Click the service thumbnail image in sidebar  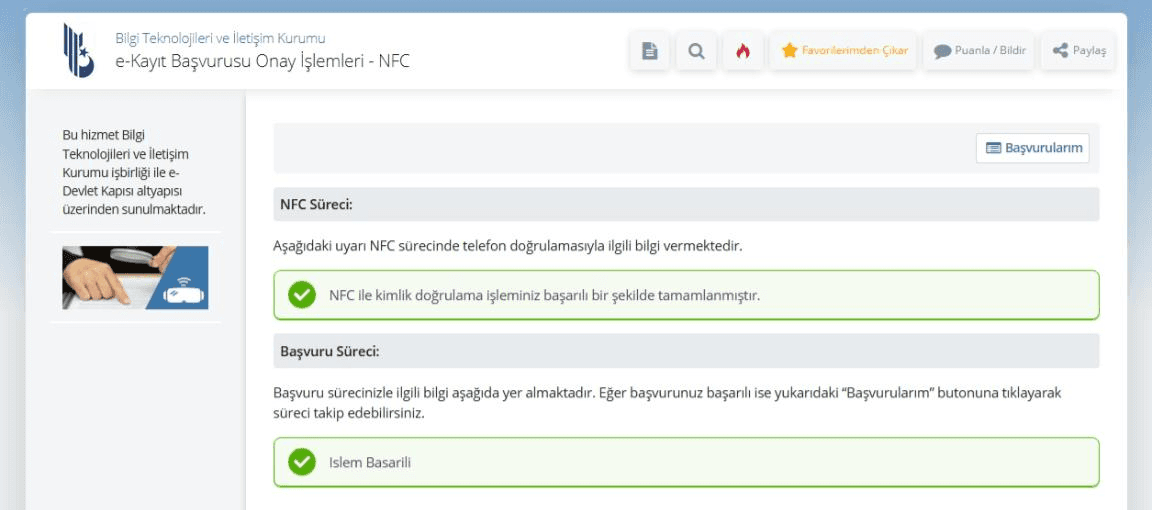tap(135, 277)
